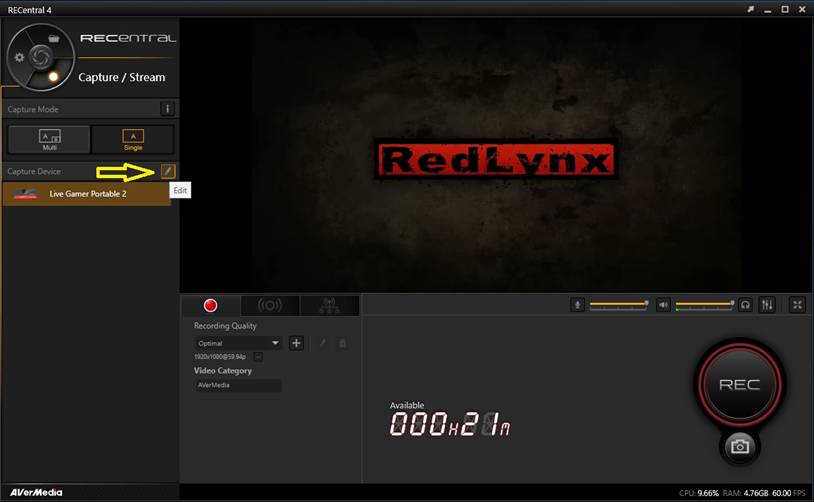Toggle the headphone monitor icon
This screenshot has width=814, height=502.
[x=745, y=305]
